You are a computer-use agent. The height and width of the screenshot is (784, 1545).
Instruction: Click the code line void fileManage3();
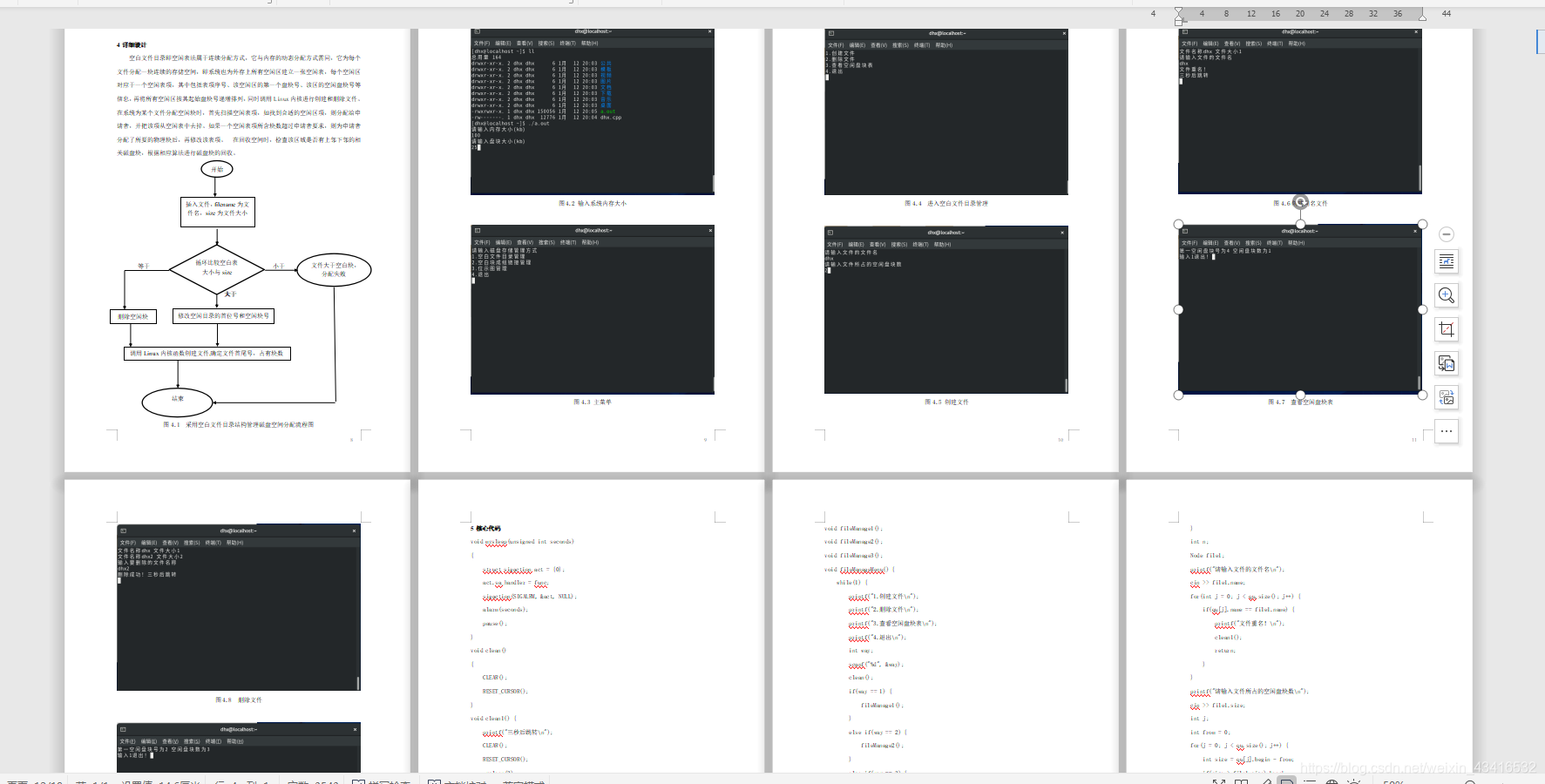(854, 556)
